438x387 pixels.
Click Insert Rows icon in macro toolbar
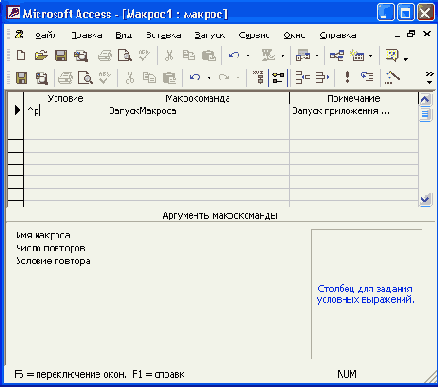coord(303,78)
